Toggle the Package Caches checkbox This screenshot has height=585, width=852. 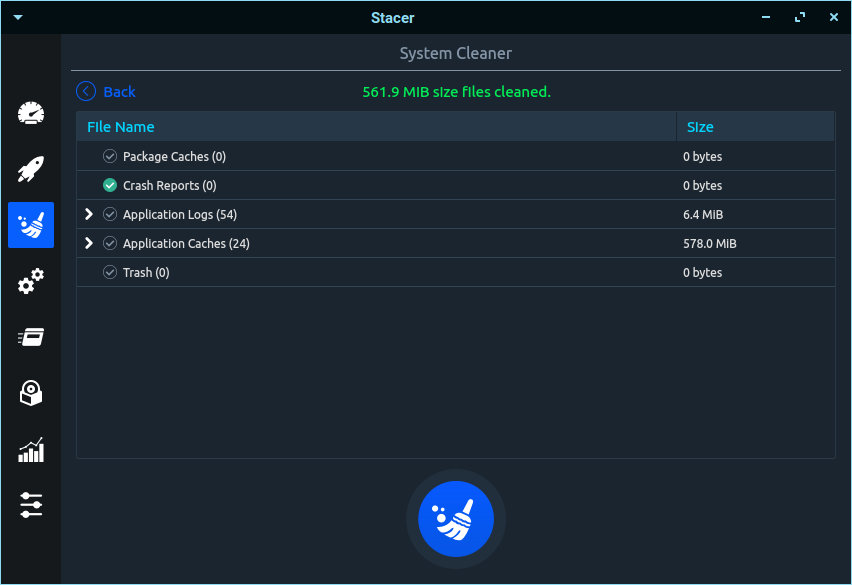110,156
